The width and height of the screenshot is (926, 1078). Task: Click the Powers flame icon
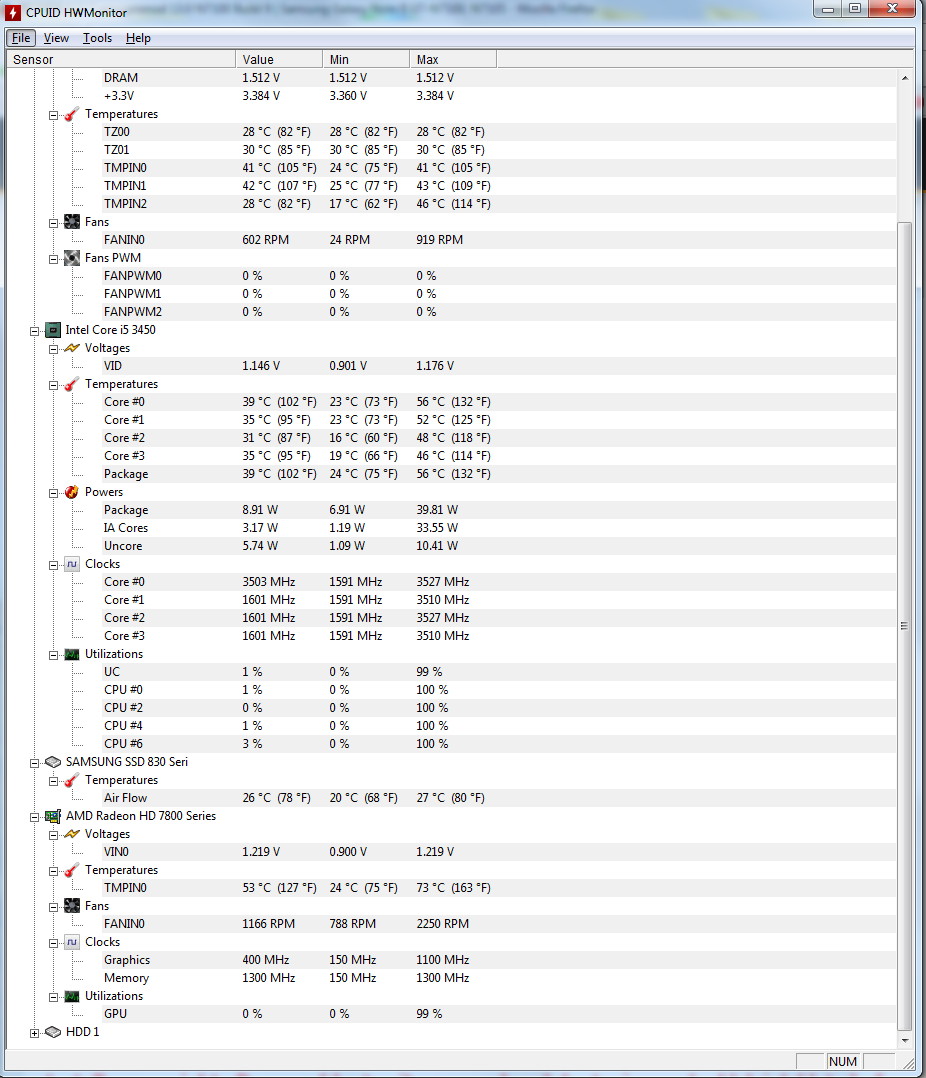71,492
